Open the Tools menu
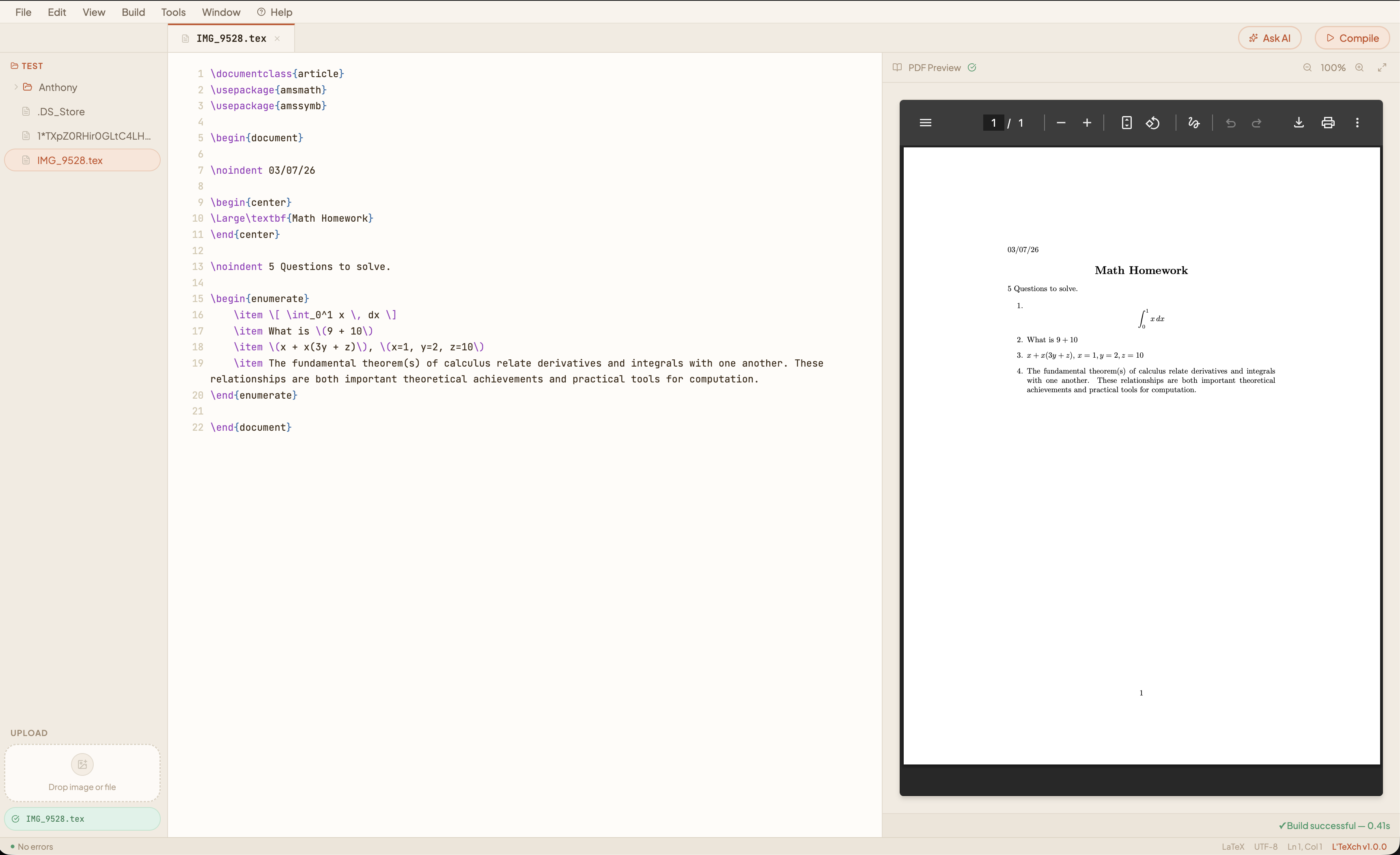1400x855 pixels. click(x=173, y=12)
